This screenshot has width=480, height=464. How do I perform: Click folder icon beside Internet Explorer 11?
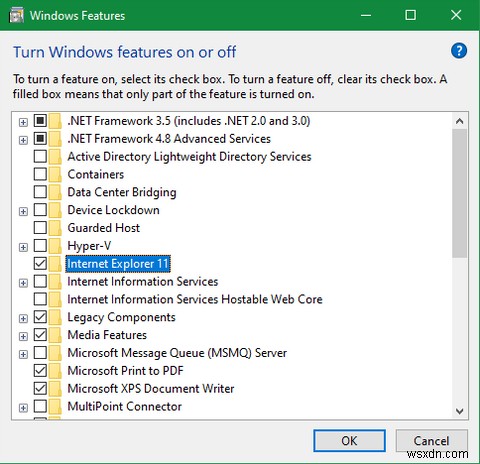55,263
